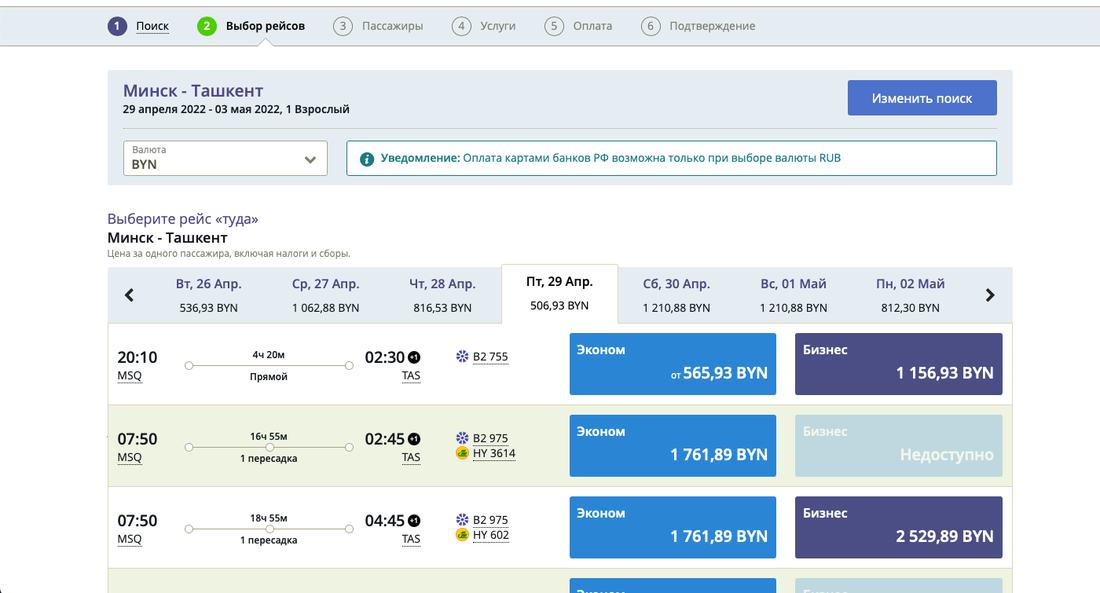Select Business fare for 1 156,93 BYN
The width and height of the screenshot is (1100, 593).
point(898,364)
